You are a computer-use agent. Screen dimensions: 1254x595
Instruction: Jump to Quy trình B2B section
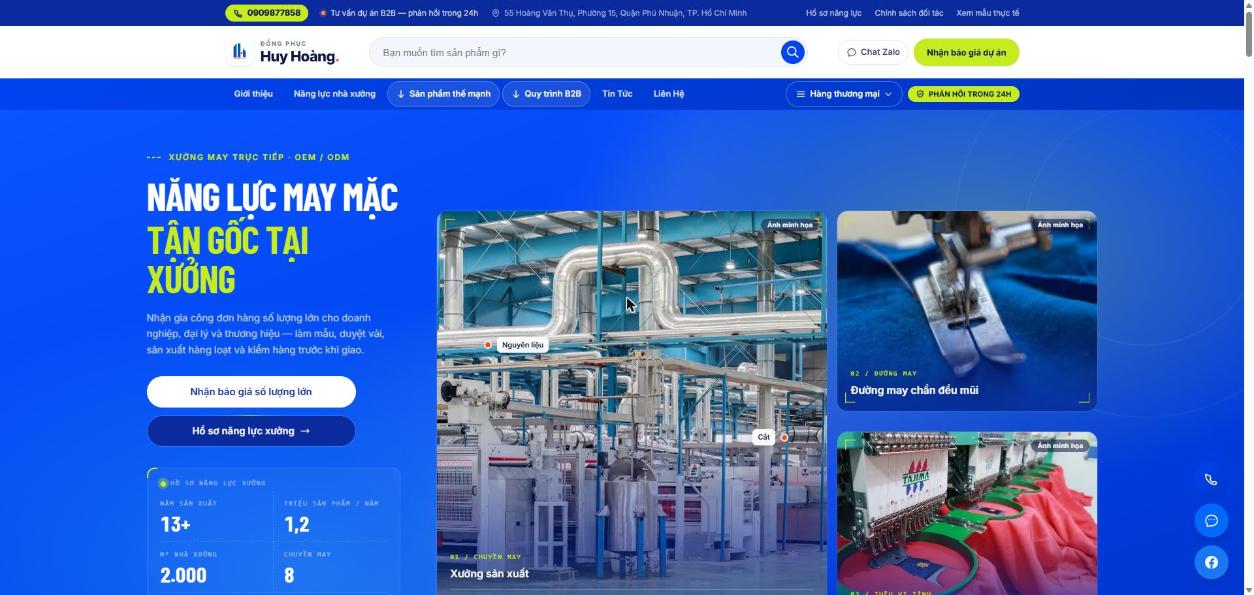tap(546, 94)
